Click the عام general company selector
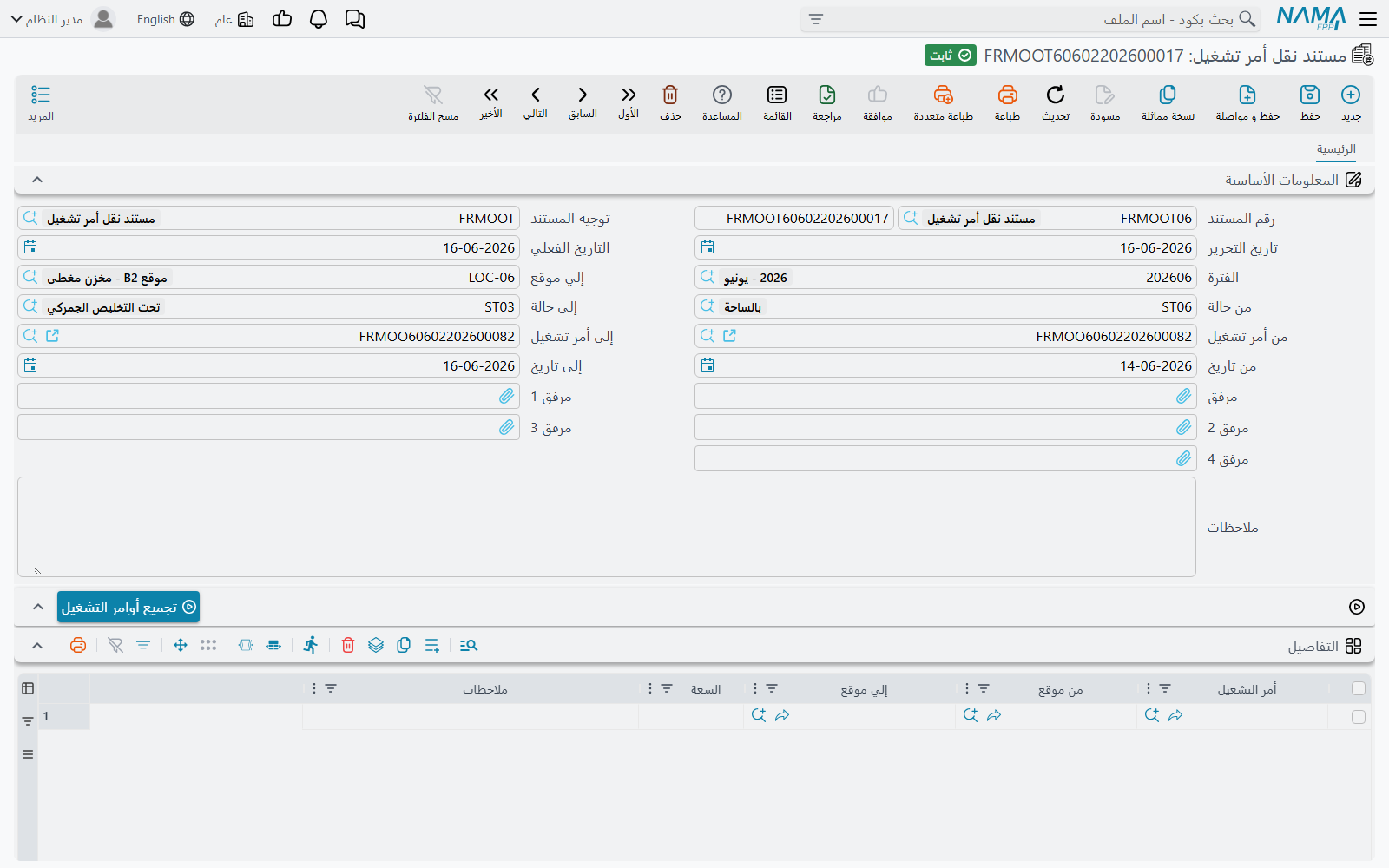The image size is (1389, 868). (234, 19)
